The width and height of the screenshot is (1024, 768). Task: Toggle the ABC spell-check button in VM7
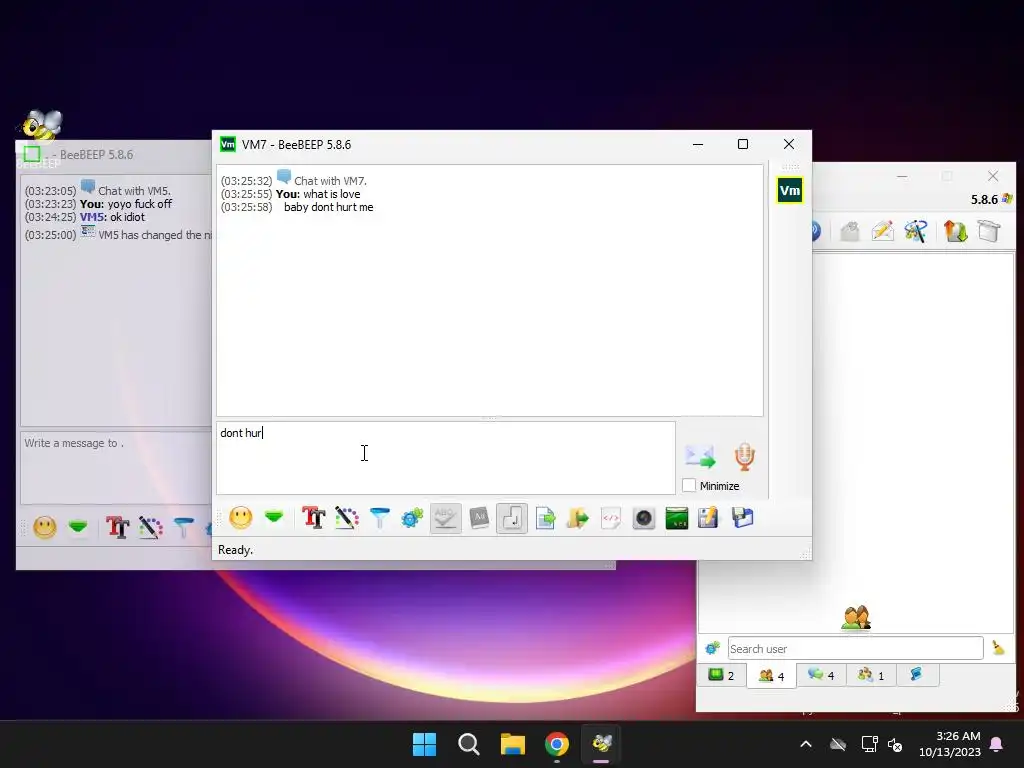click(445, 518)
